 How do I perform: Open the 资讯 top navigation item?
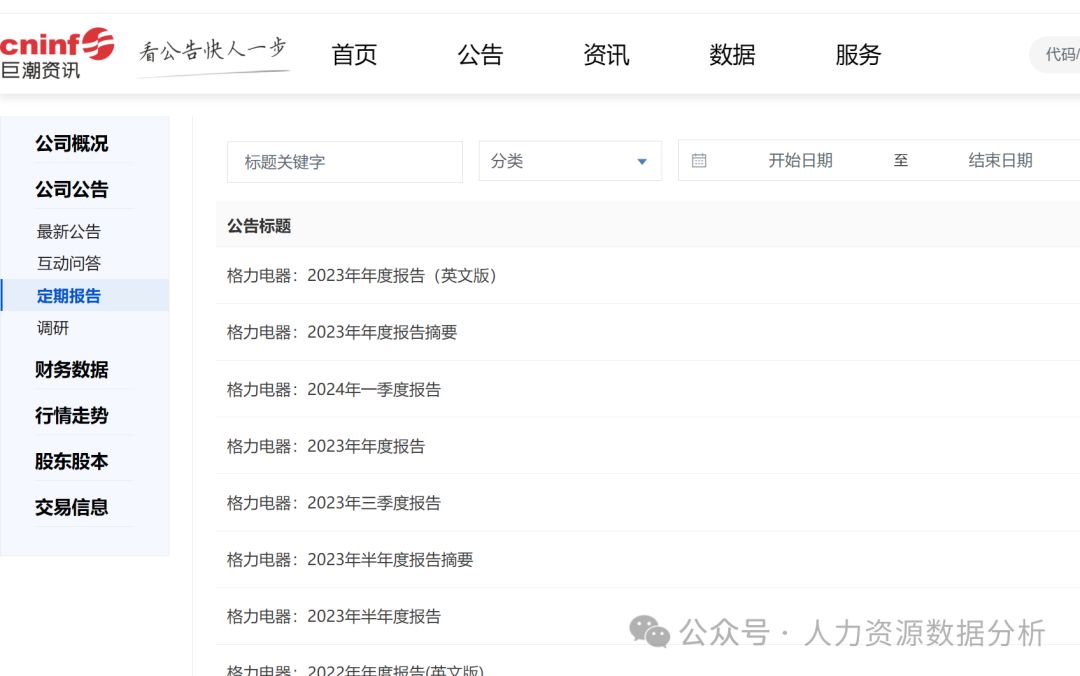pyautogui.click(x=606, y=54)
